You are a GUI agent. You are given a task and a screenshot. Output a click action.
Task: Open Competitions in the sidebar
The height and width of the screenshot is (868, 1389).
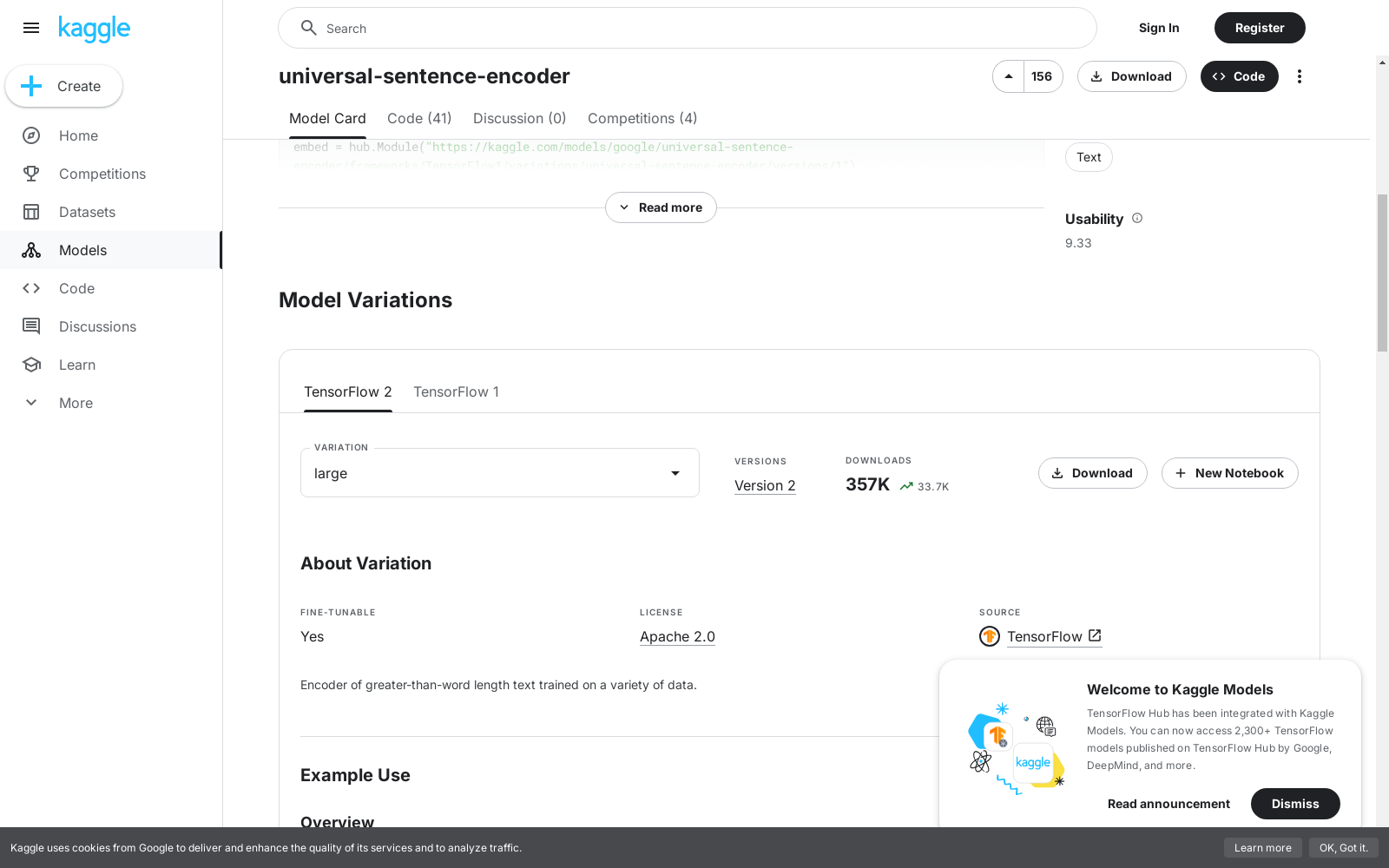click(111, 174)
